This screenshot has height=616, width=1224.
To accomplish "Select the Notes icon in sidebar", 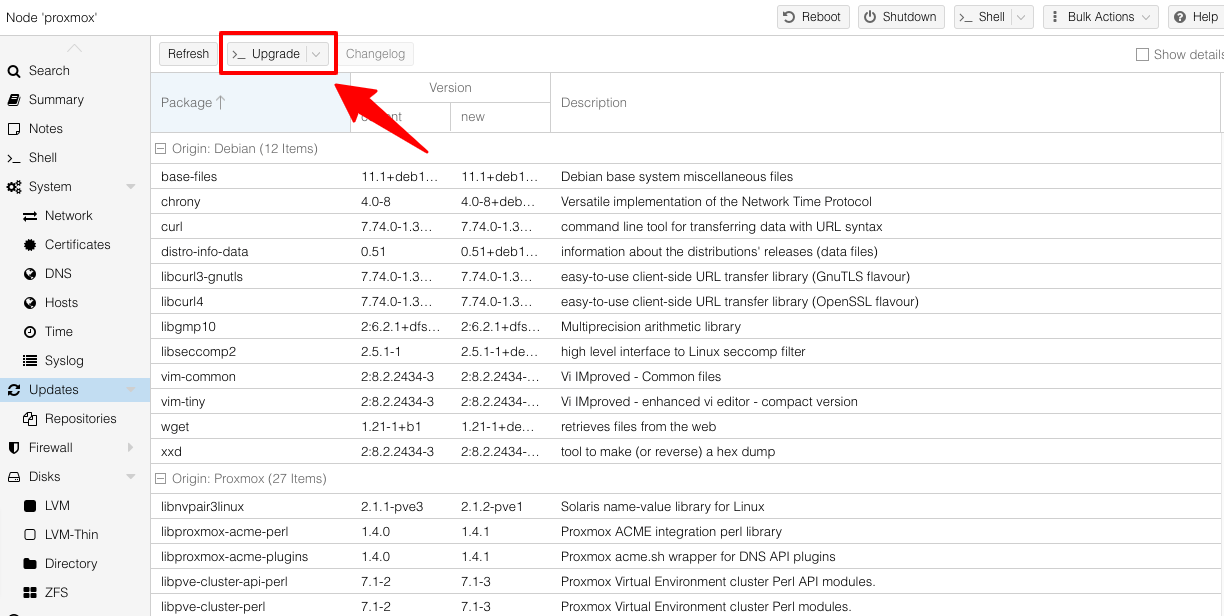I will 14,129.
